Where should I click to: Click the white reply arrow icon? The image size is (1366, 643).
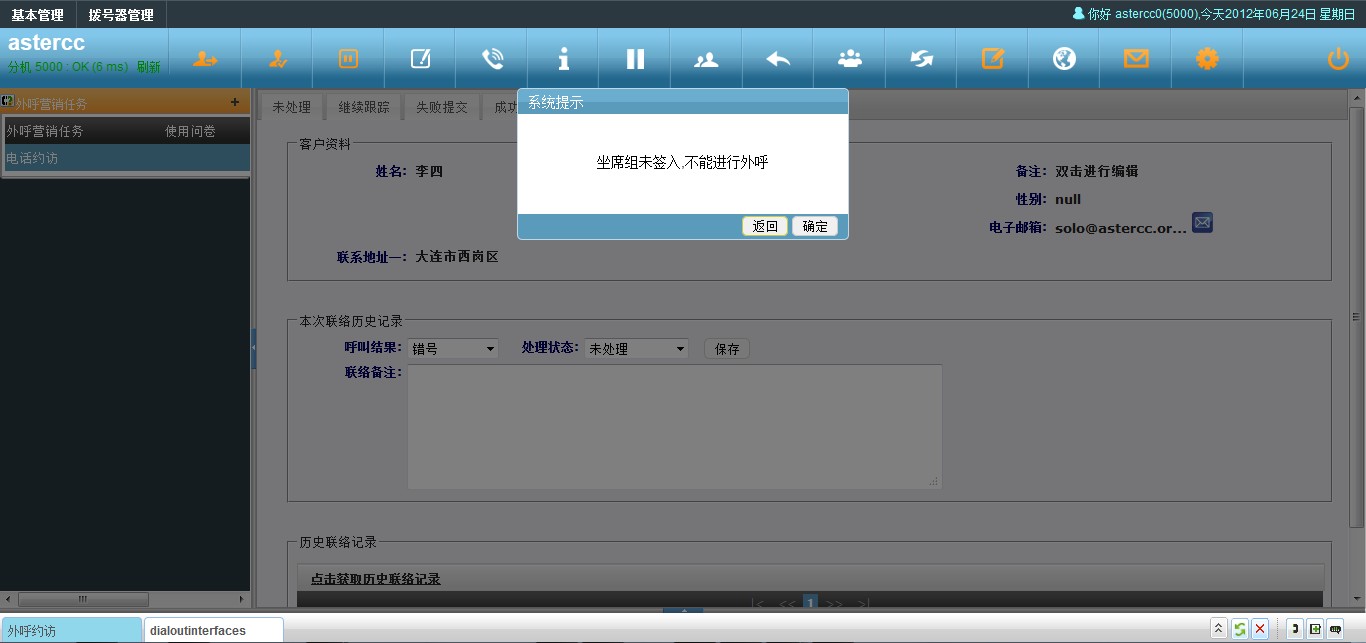pyautogui.click(x=778, y=59)
